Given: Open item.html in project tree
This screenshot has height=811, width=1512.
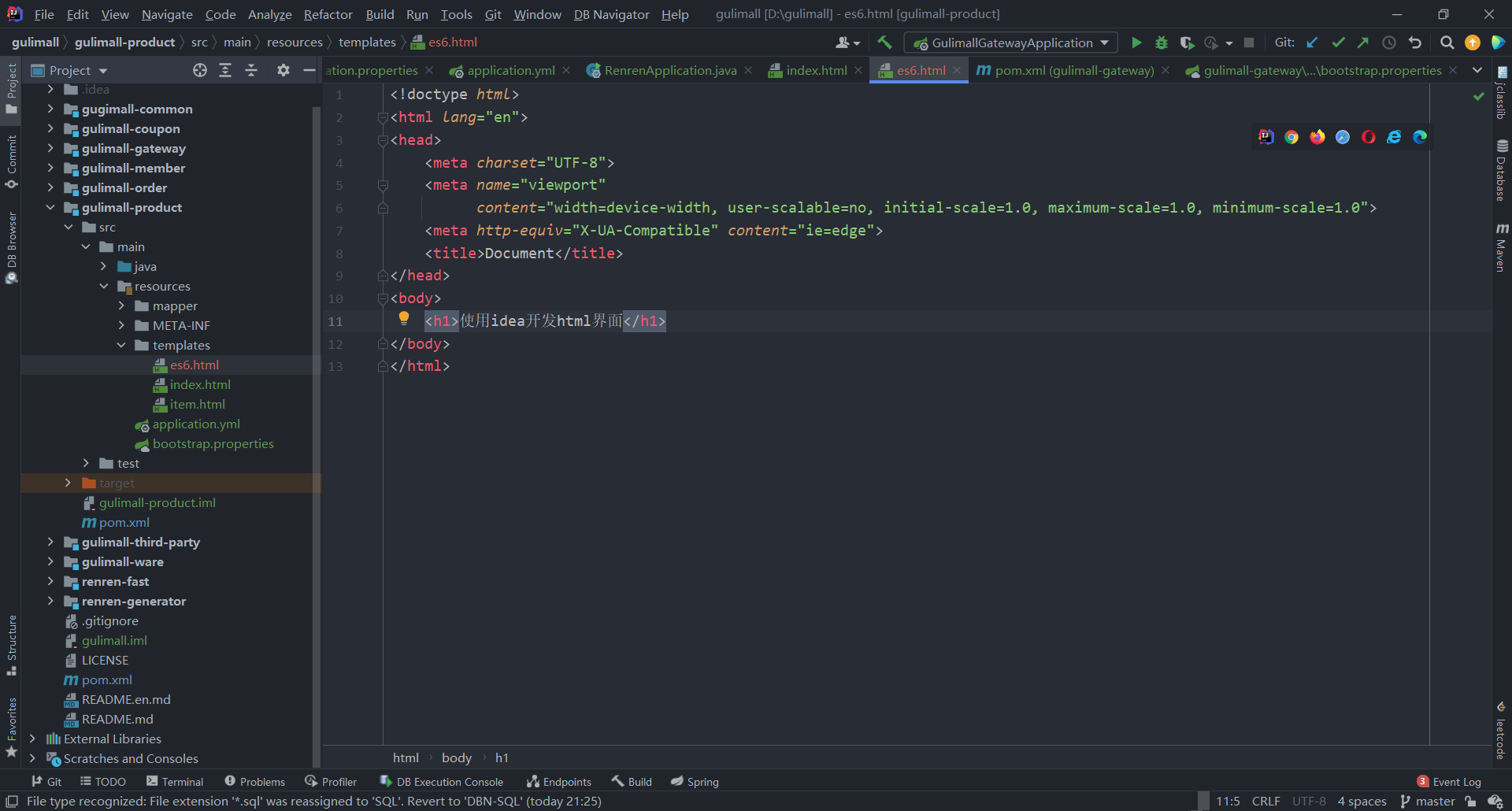Looking at the screenshot, I should pos(197,404).
